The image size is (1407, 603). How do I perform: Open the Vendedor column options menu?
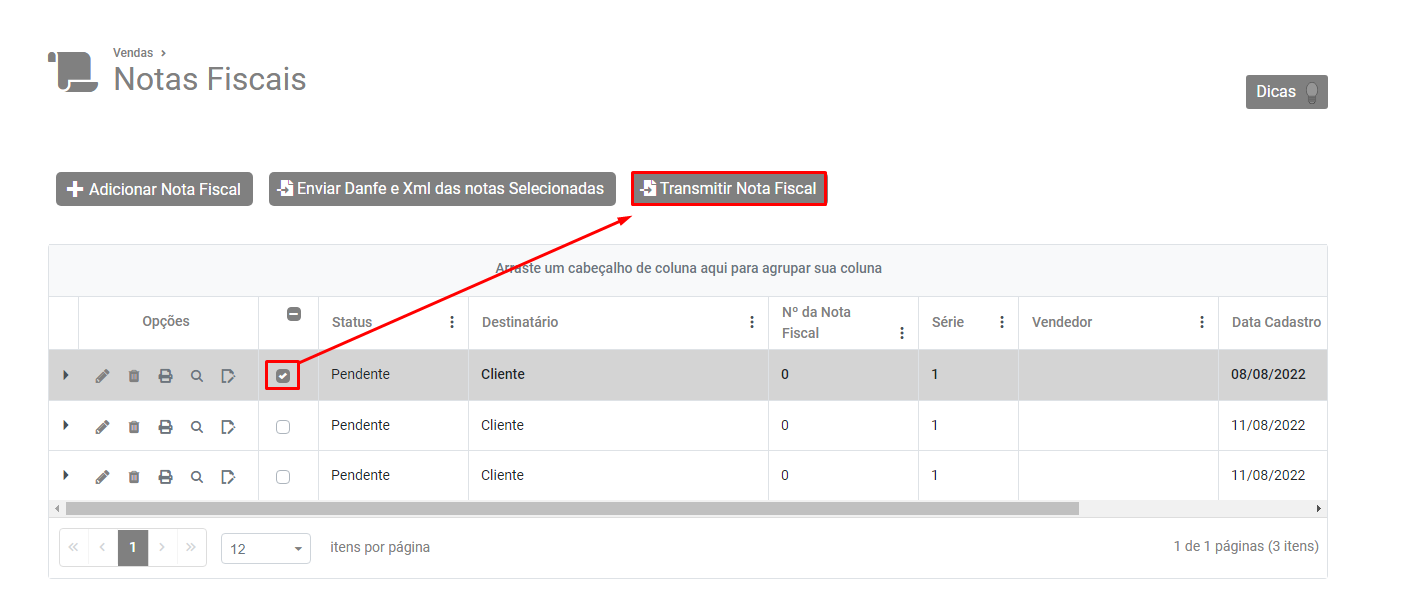(1202, 322)
